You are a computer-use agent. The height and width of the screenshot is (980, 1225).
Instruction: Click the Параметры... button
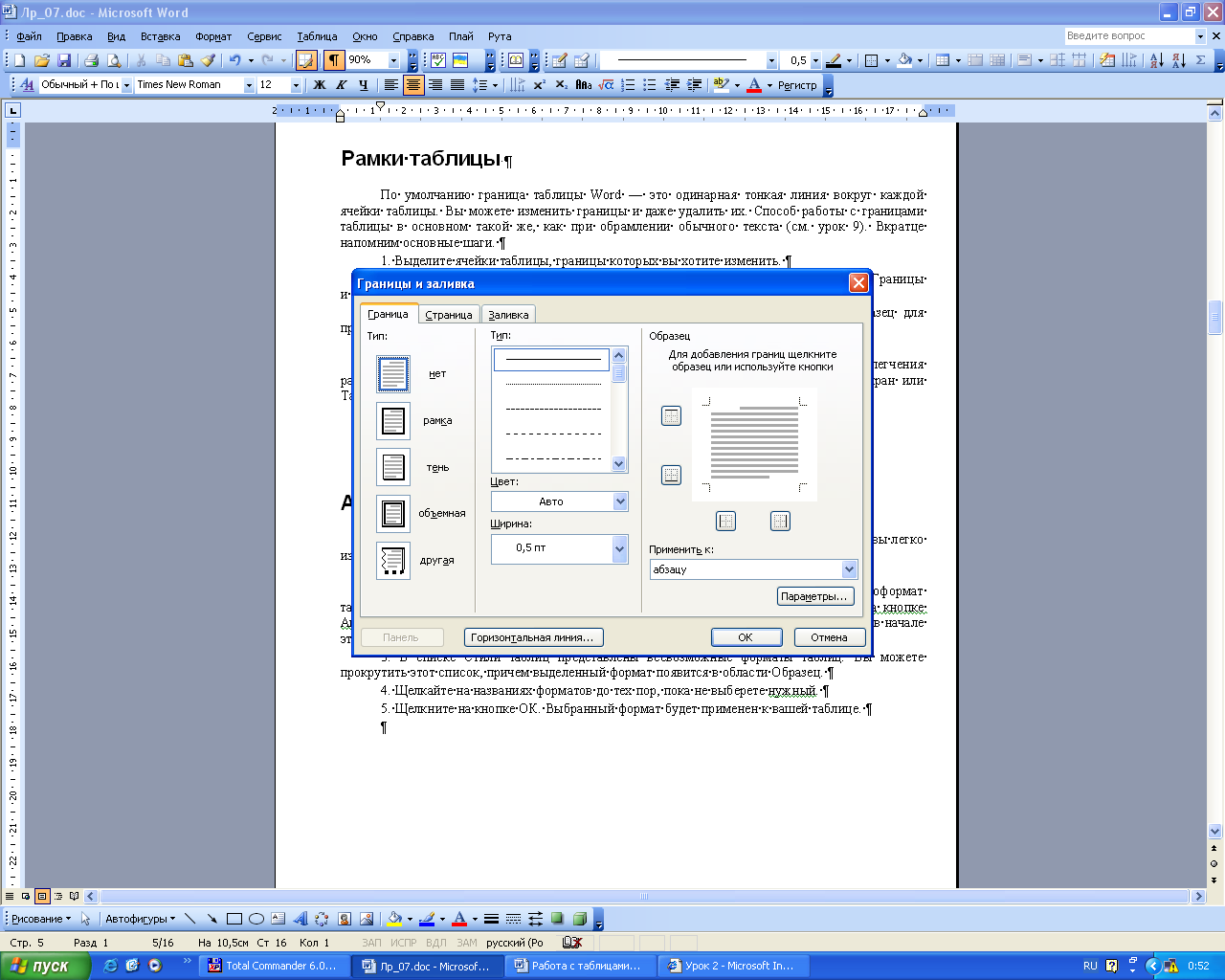pyautogui.click(x=814, y=597)
